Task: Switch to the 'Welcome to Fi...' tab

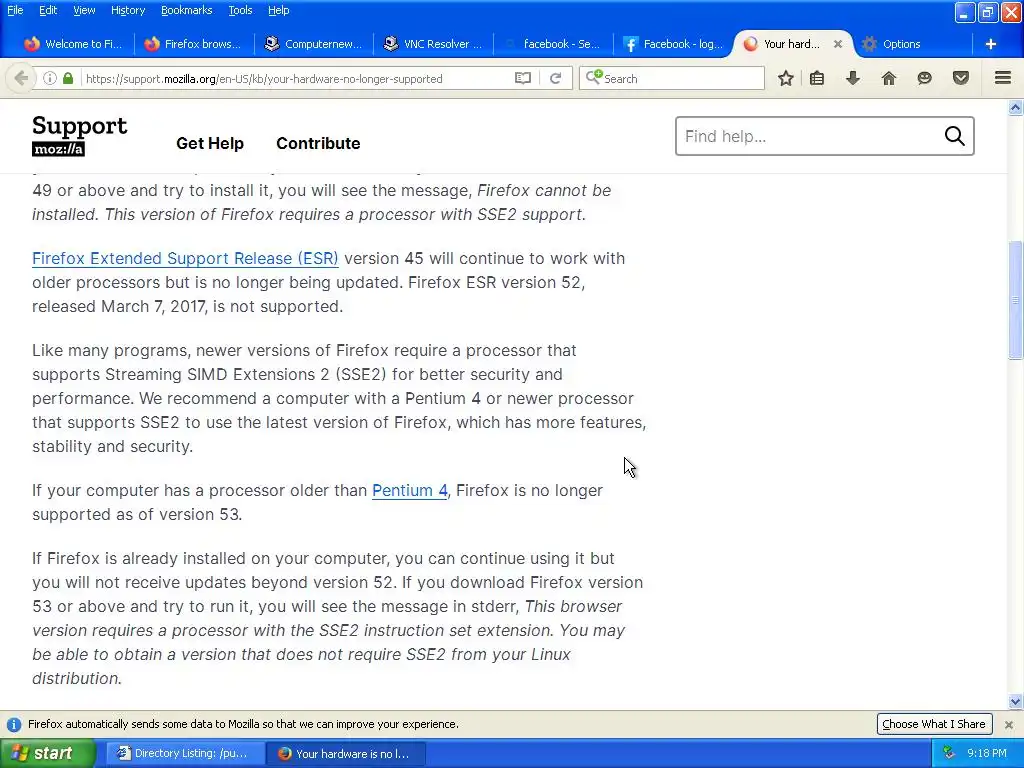Action: click(x=73, y=44)
